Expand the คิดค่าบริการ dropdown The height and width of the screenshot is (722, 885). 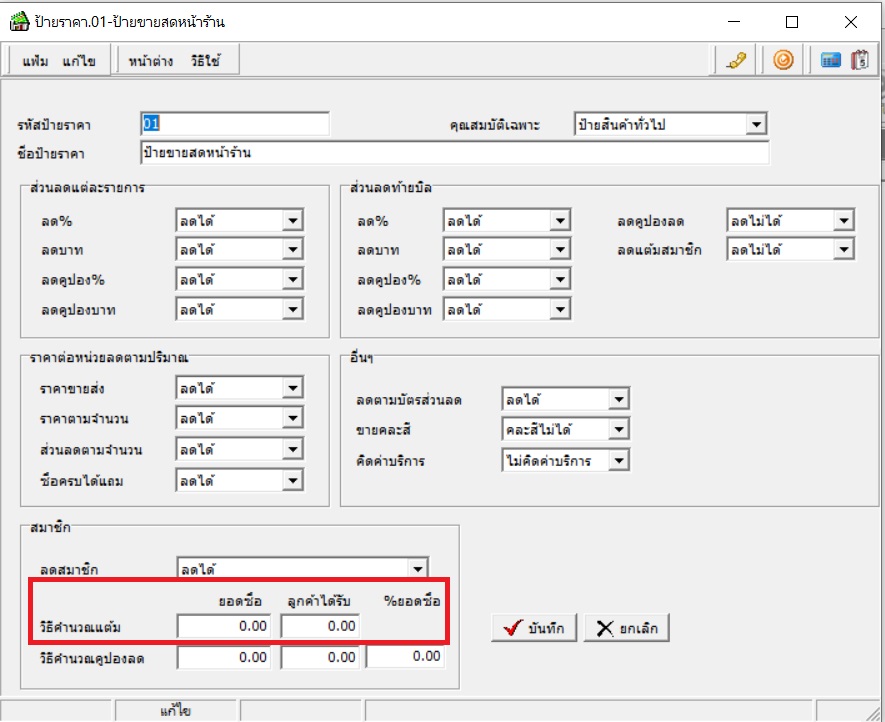(x=619, y=461)
